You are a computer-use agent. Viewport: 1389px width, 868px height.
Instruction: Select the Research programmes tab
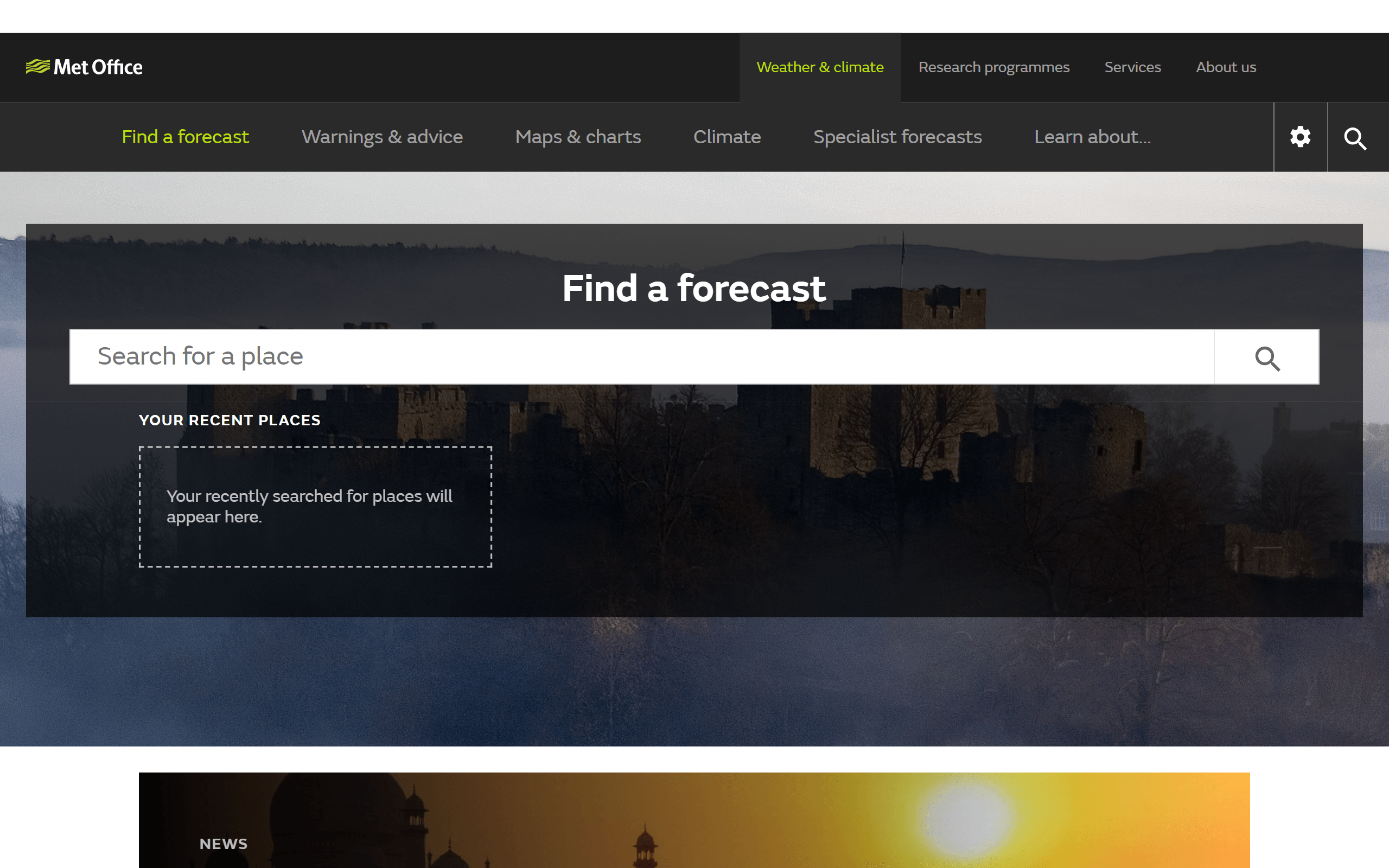(994, 67)
